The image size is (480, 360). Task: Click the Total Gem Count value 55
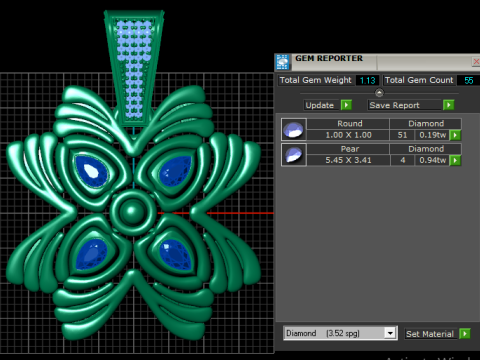[469, 80]
